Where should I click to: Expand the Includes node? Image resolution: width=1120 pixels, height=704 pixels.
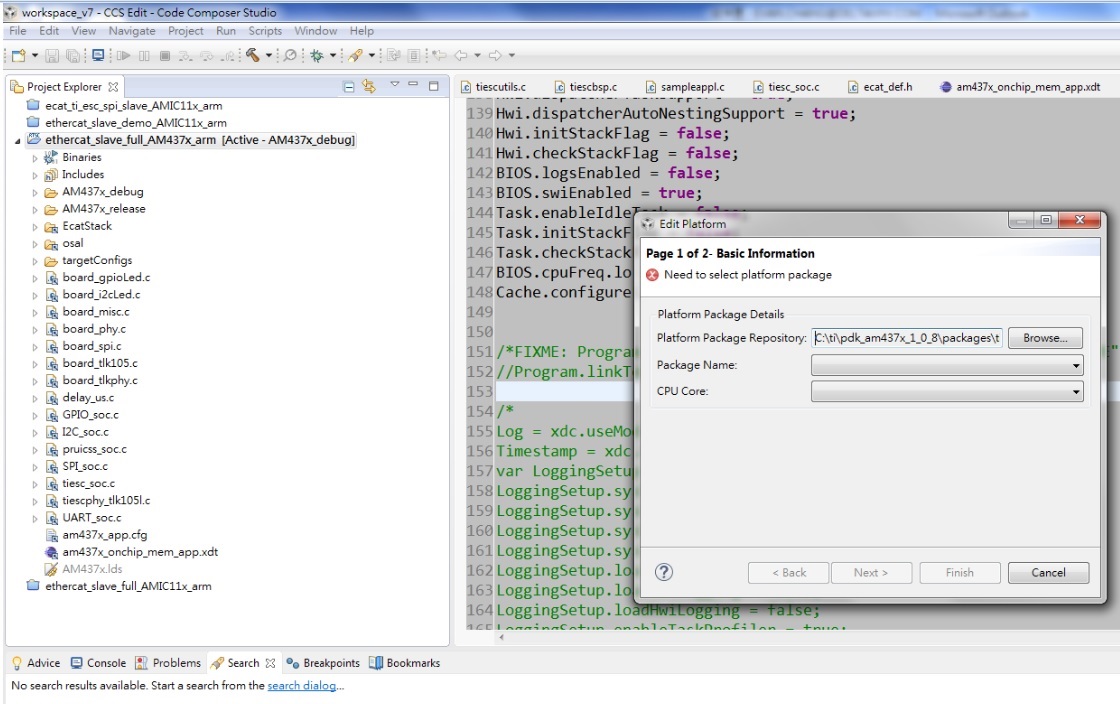click(35, 175)
